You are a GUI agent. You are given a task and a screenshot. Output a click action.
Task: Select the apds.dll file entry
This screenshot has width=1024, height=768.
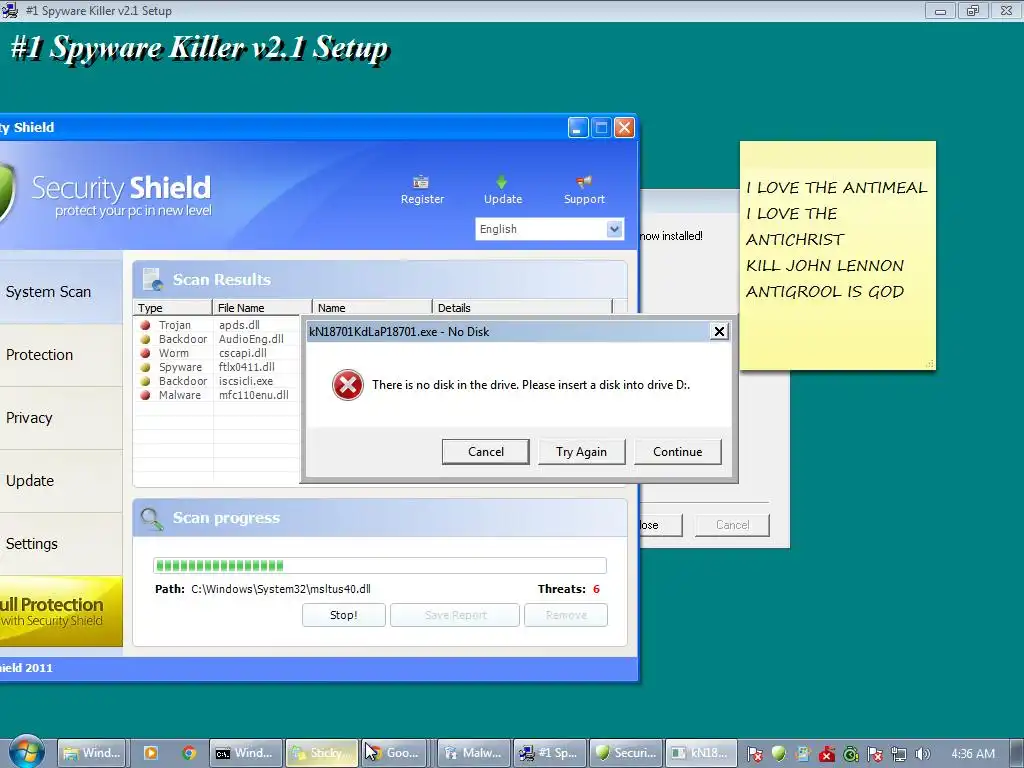coord(239,325)
